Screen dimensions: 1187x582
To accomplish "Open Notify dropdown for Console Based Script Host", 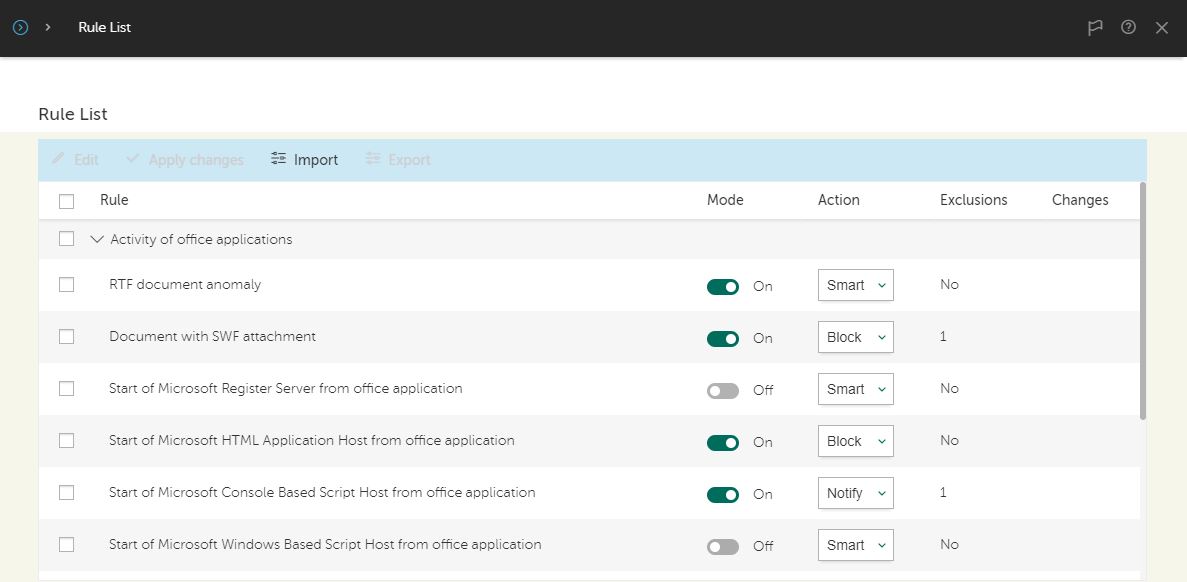I will click(855, 493).
